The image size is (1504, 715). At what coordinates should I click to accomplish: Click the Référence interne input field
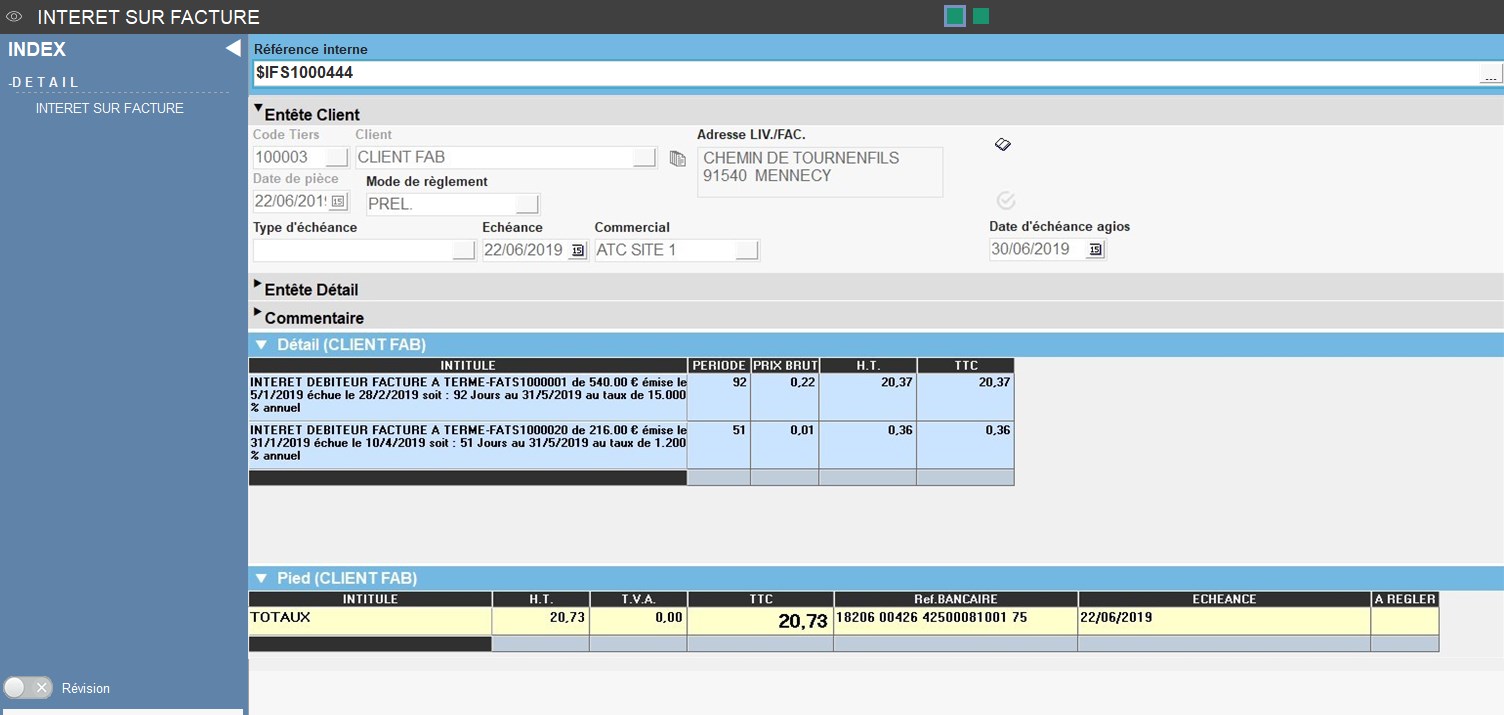860,74
